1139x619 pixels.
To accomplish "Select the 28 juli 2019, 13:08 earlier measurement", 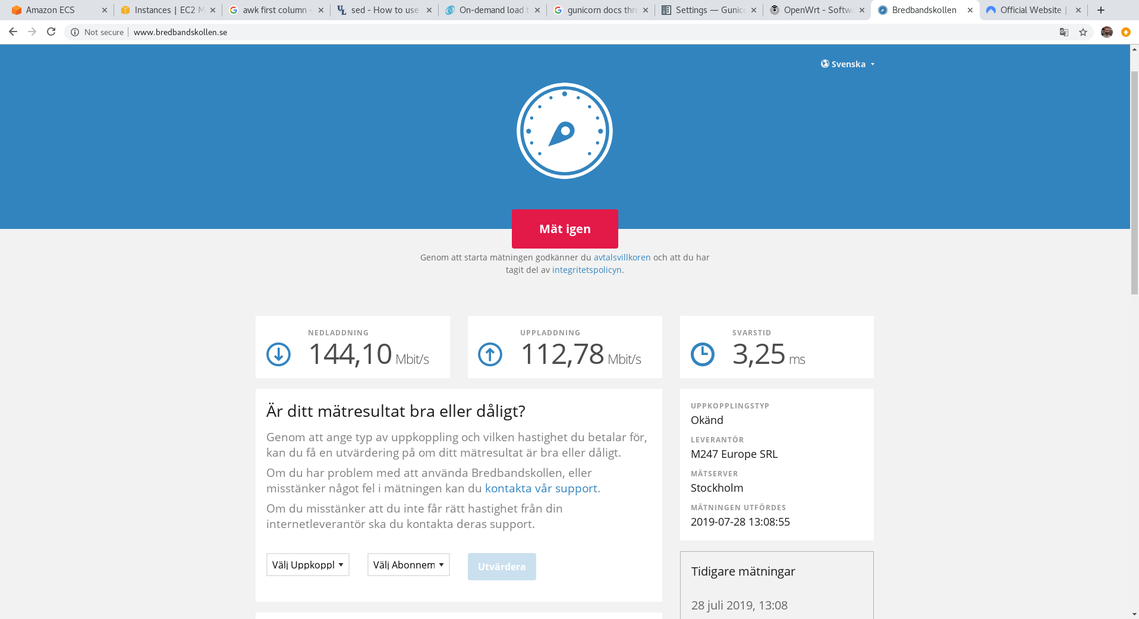I will (x=739, y=605).
